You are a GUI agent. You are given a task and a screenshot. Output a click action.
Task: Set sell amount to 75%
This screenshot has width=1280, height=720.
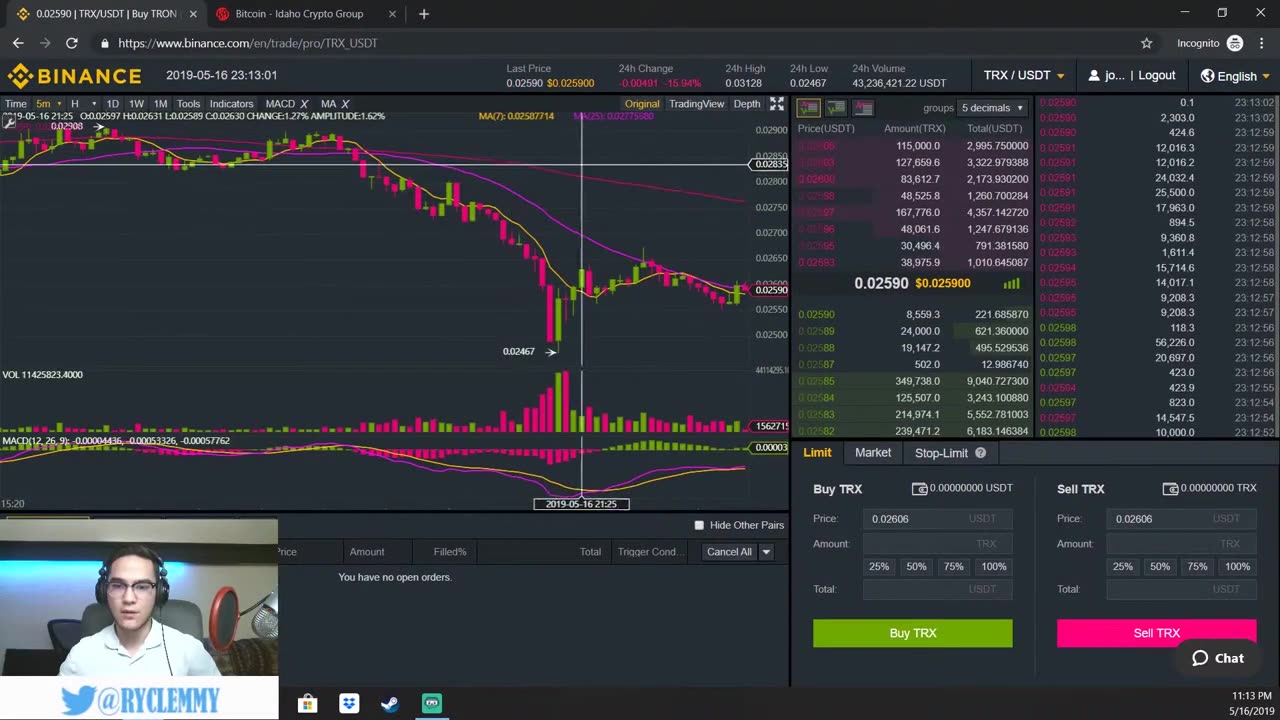click(1197, 567)
